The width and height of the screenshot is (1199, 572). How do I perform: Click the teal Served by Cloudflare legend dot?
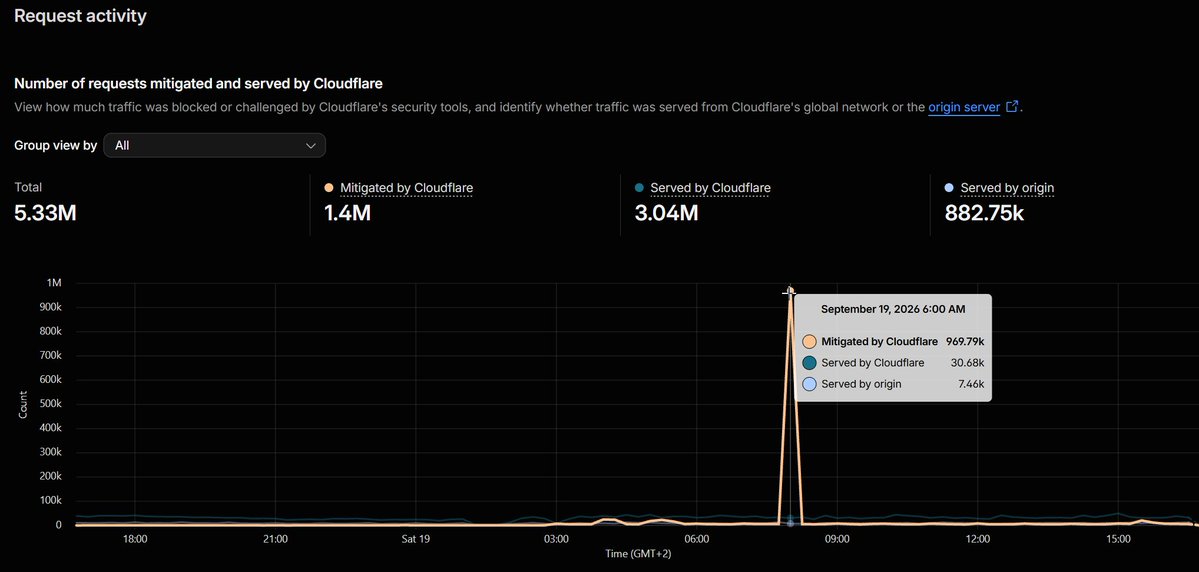[639, 187]
